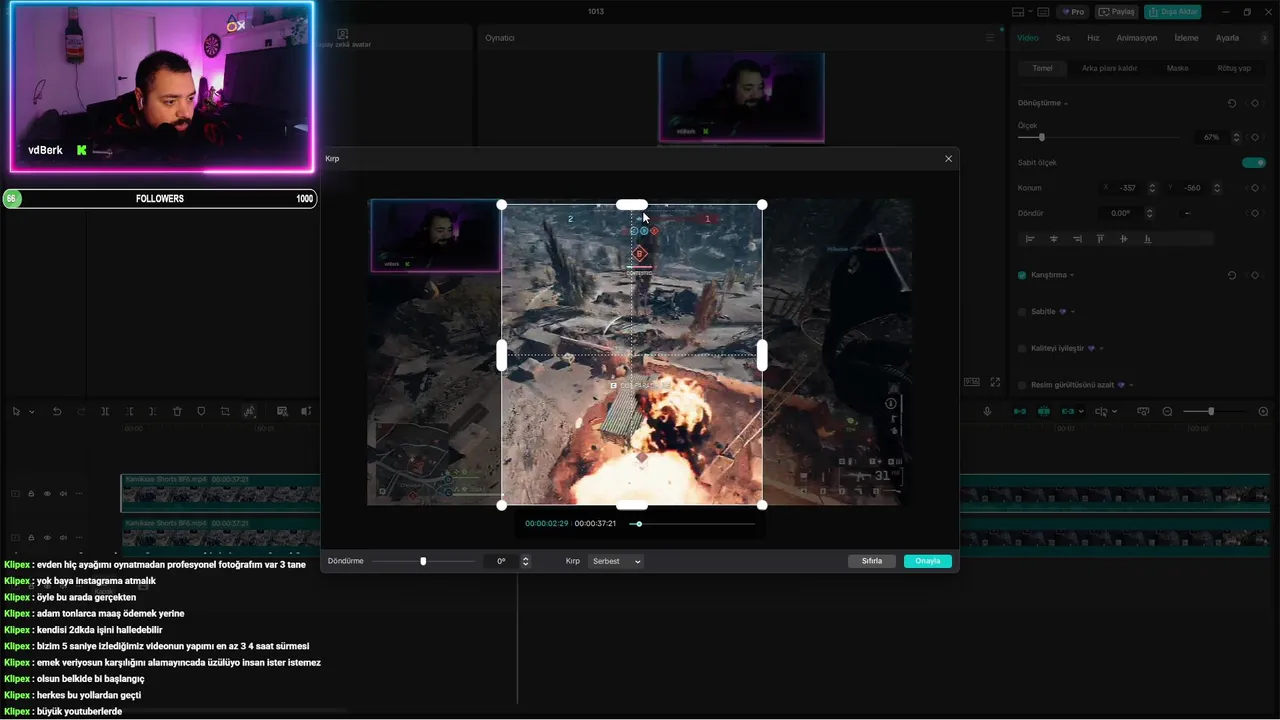
Task: Click the microphone record voiceover icon
Action: tap(987, 412)
